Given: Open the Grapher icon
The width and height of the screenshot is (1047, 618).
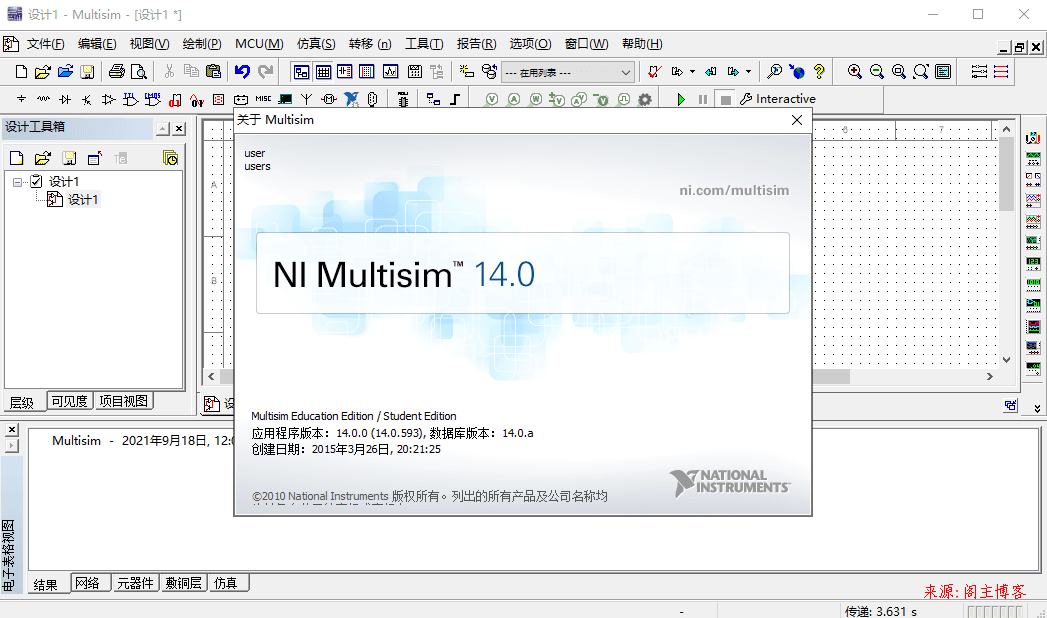Looking at the screenshot, I should click(391, 71).
